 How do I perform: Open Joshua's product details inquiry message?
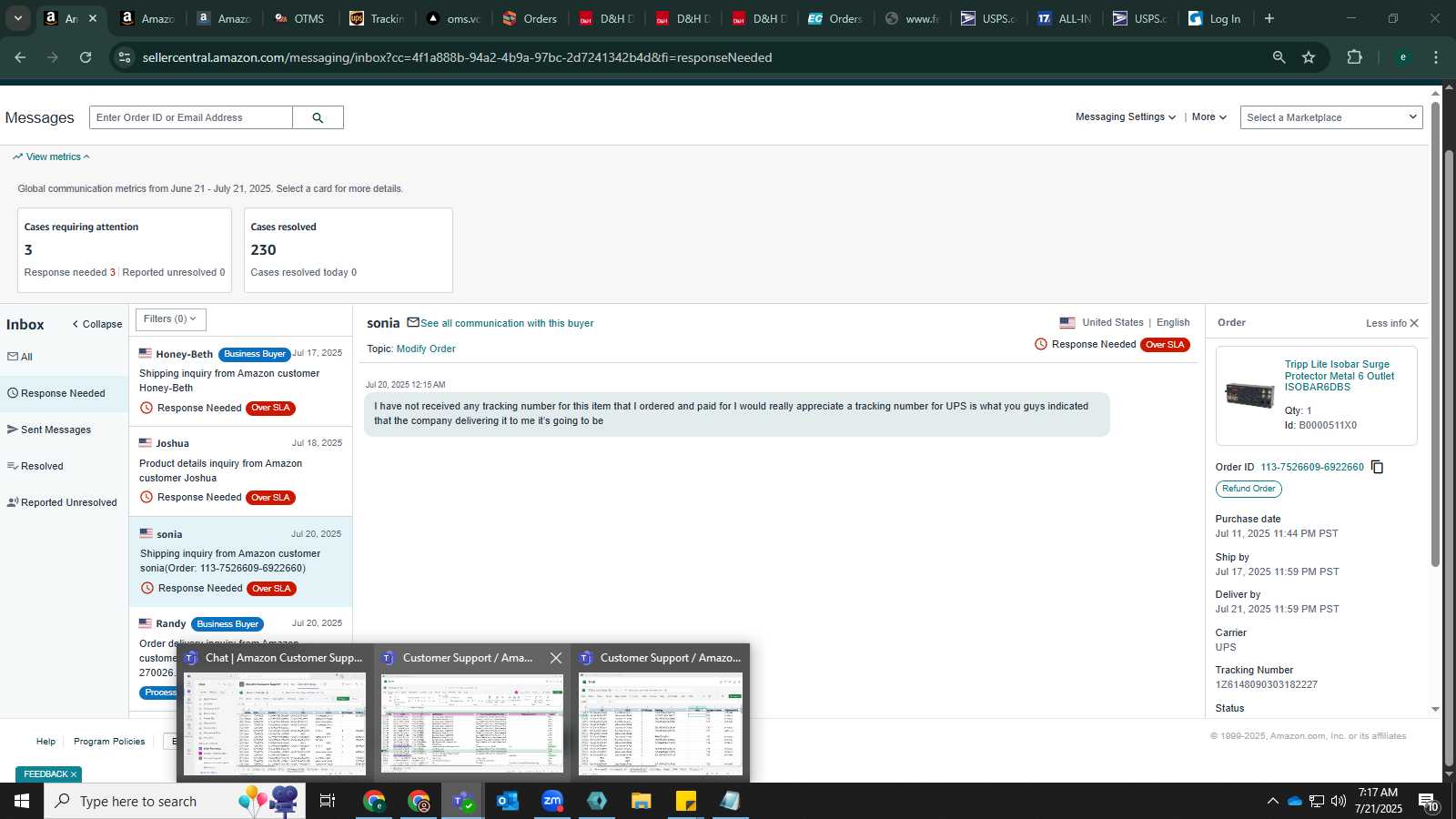240,471
